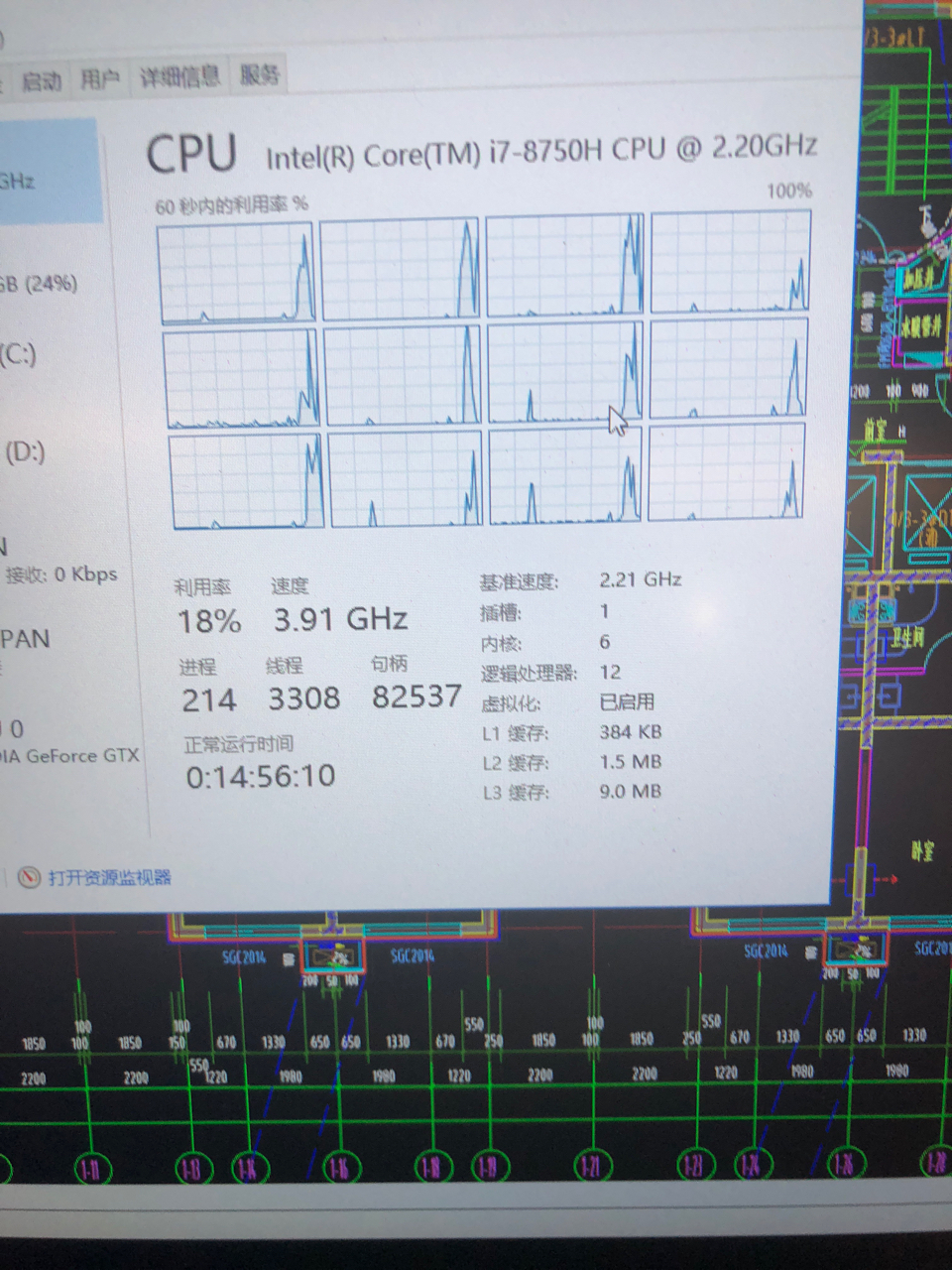Click the top-right CPU core graph

[x=730, y=263]
